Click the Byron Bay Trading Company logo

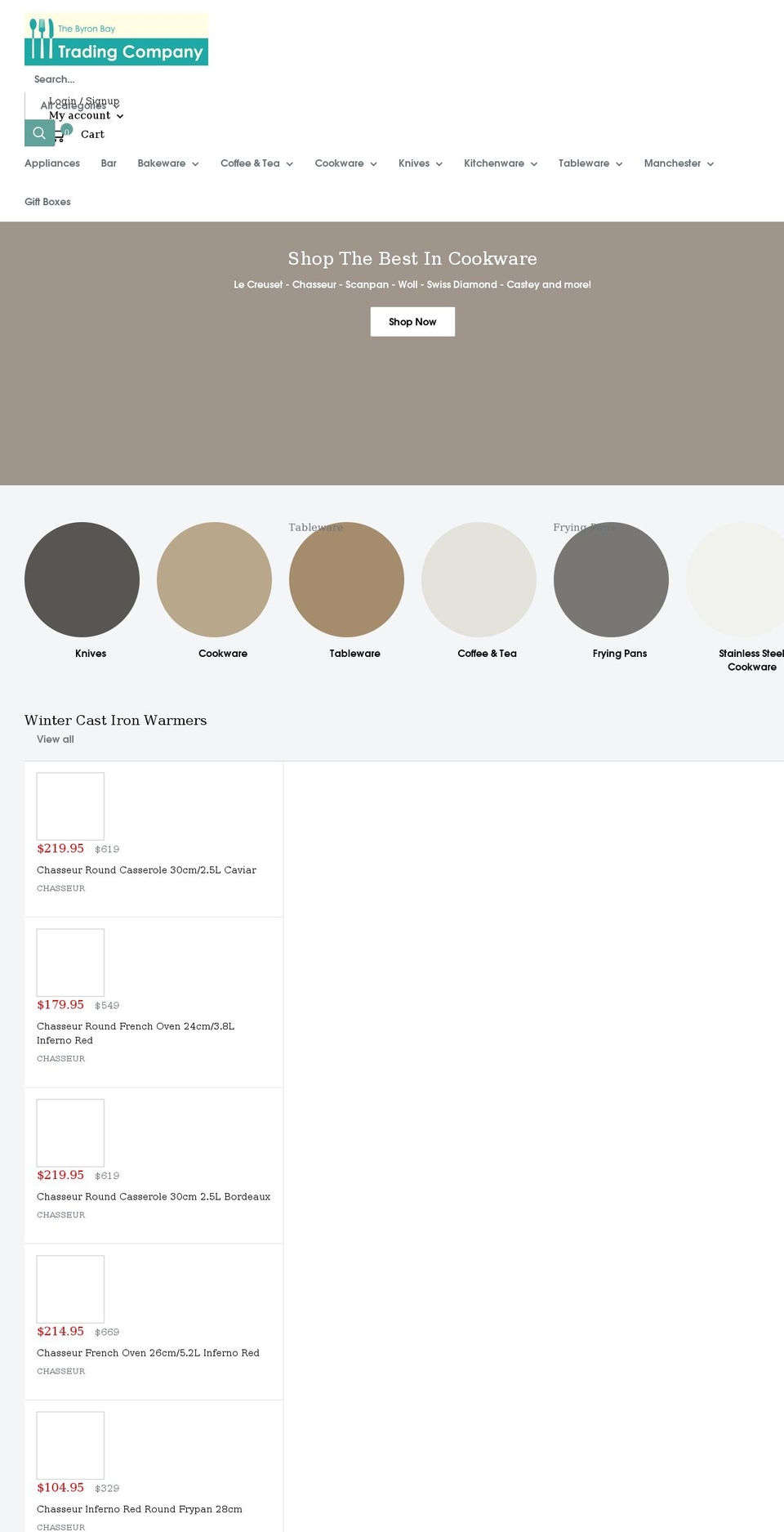[x=116, y=39]
